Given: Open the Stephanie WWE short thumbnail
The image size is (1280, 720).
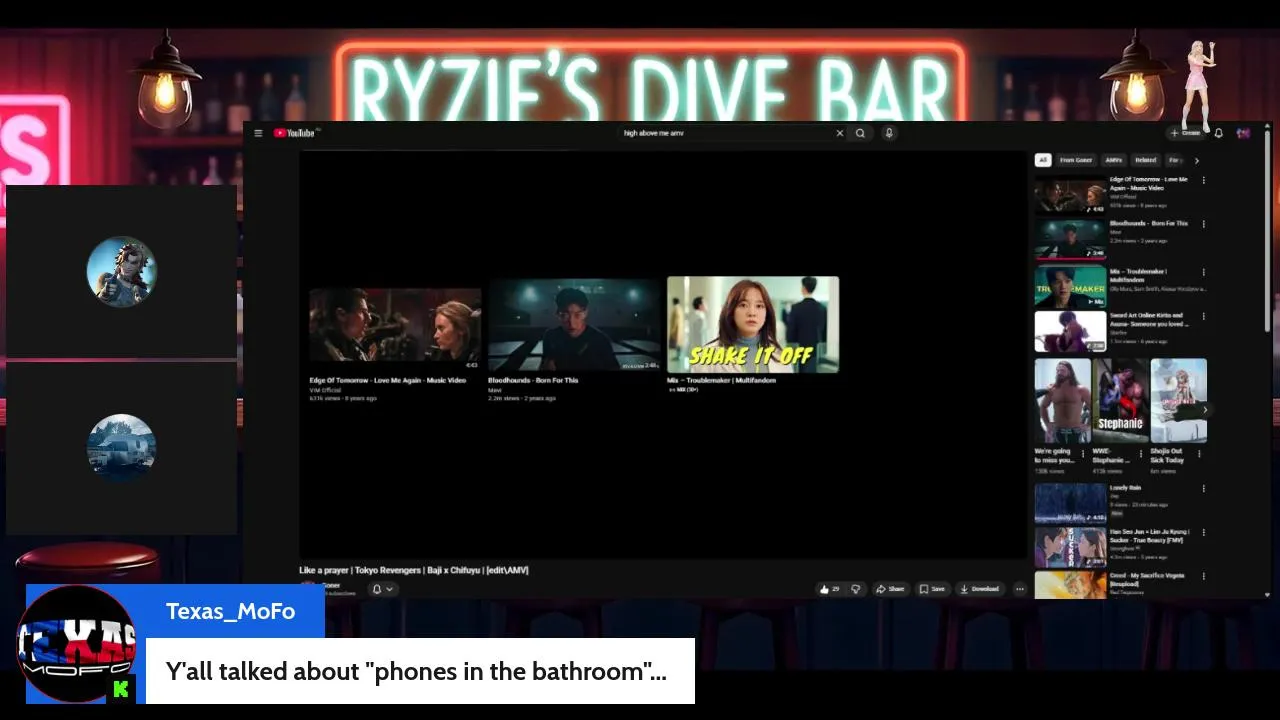Looking at the screenshot, I should tap(1120, 400).
